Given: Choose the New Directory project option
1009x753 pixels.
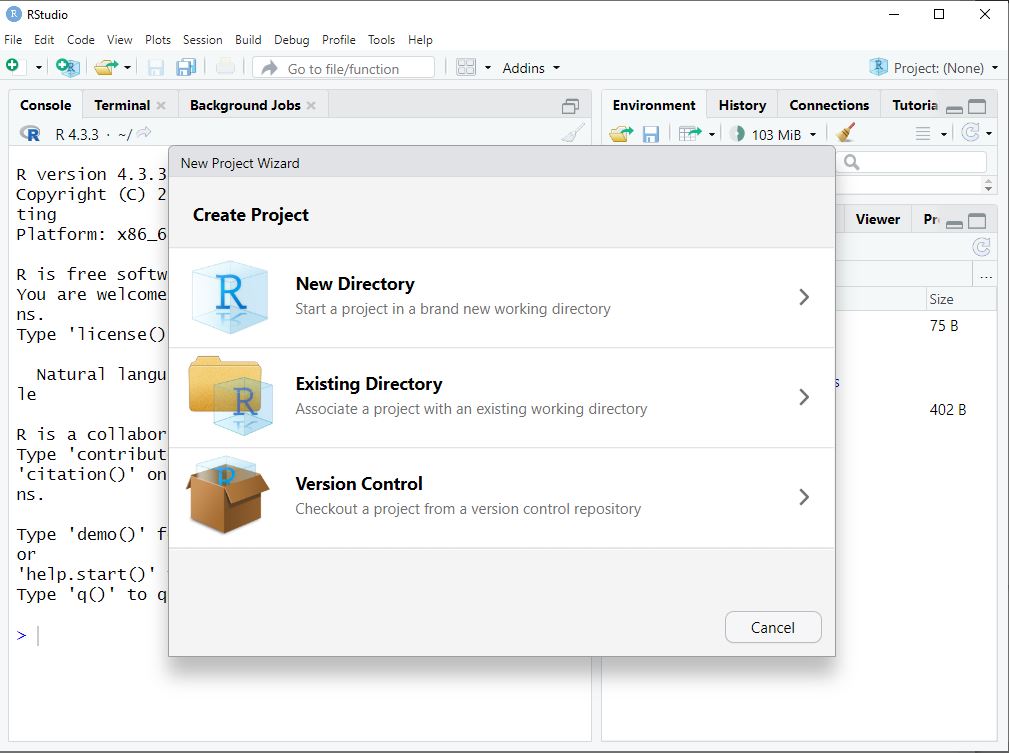Looking at the screenshot, I should tap(501, 297).
